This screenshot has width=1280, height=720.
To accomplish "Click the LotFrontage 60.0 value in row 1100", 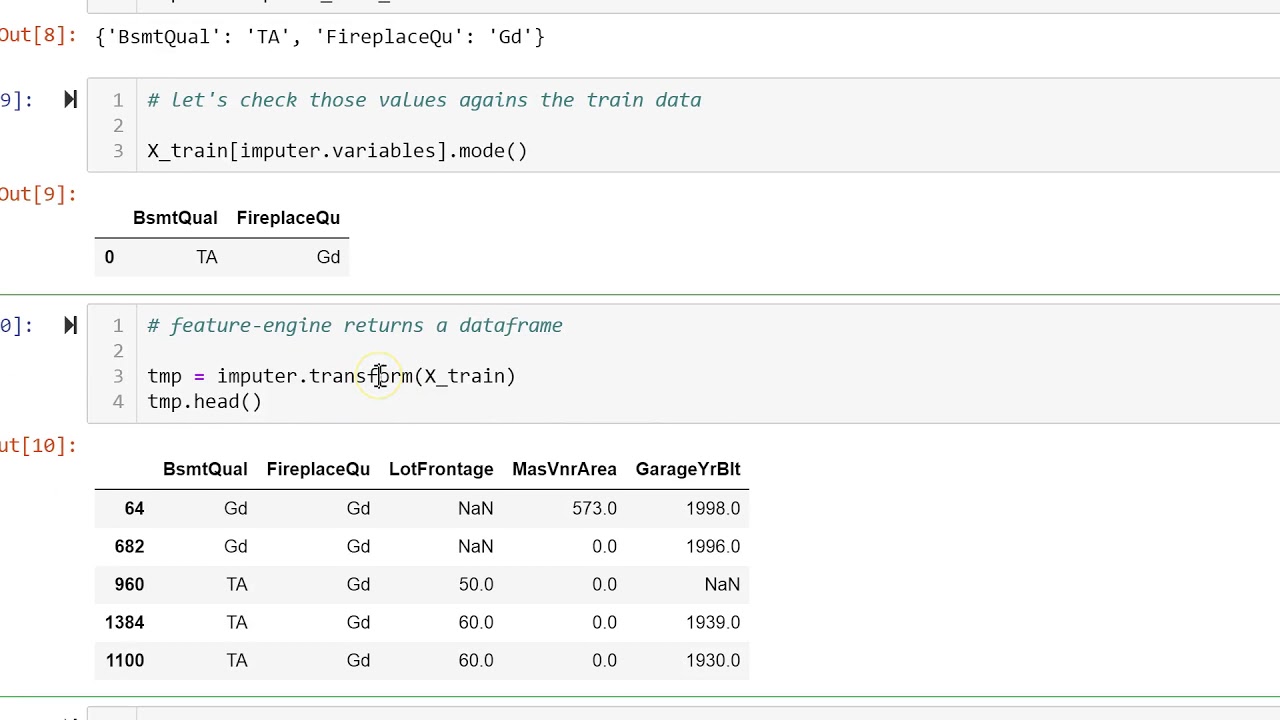I will coord(476,660).
